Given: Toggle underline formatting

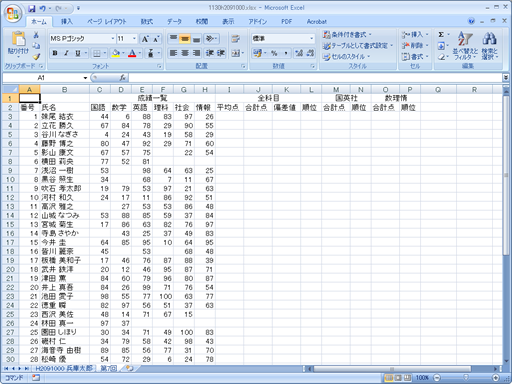Looking at the screenshot, I should click(78, 53).
